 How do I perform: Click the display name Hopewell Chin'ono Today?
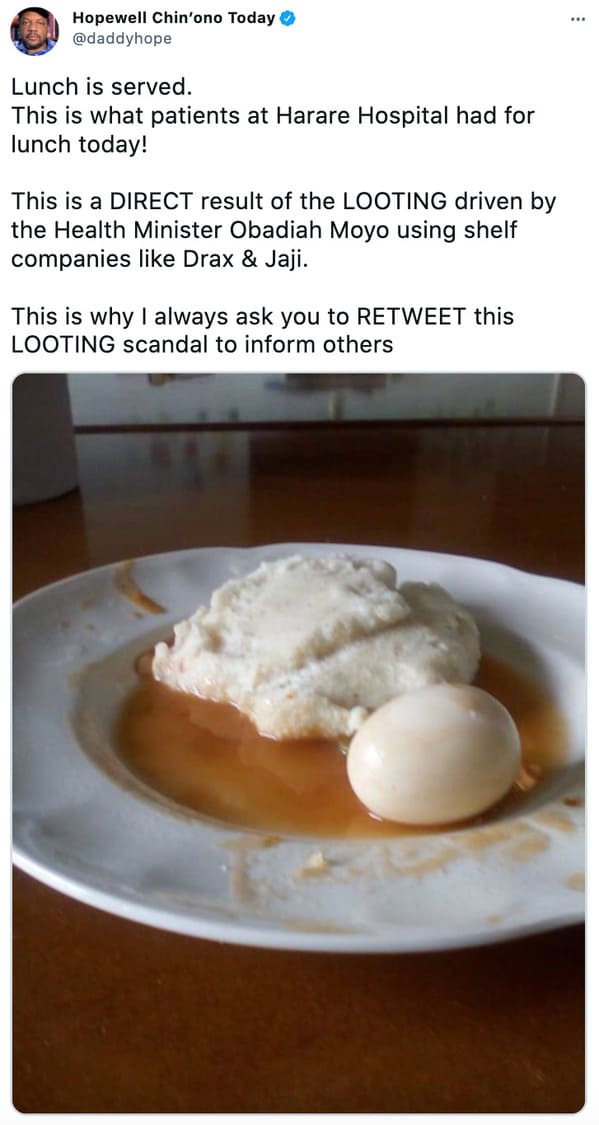point(174,19)
